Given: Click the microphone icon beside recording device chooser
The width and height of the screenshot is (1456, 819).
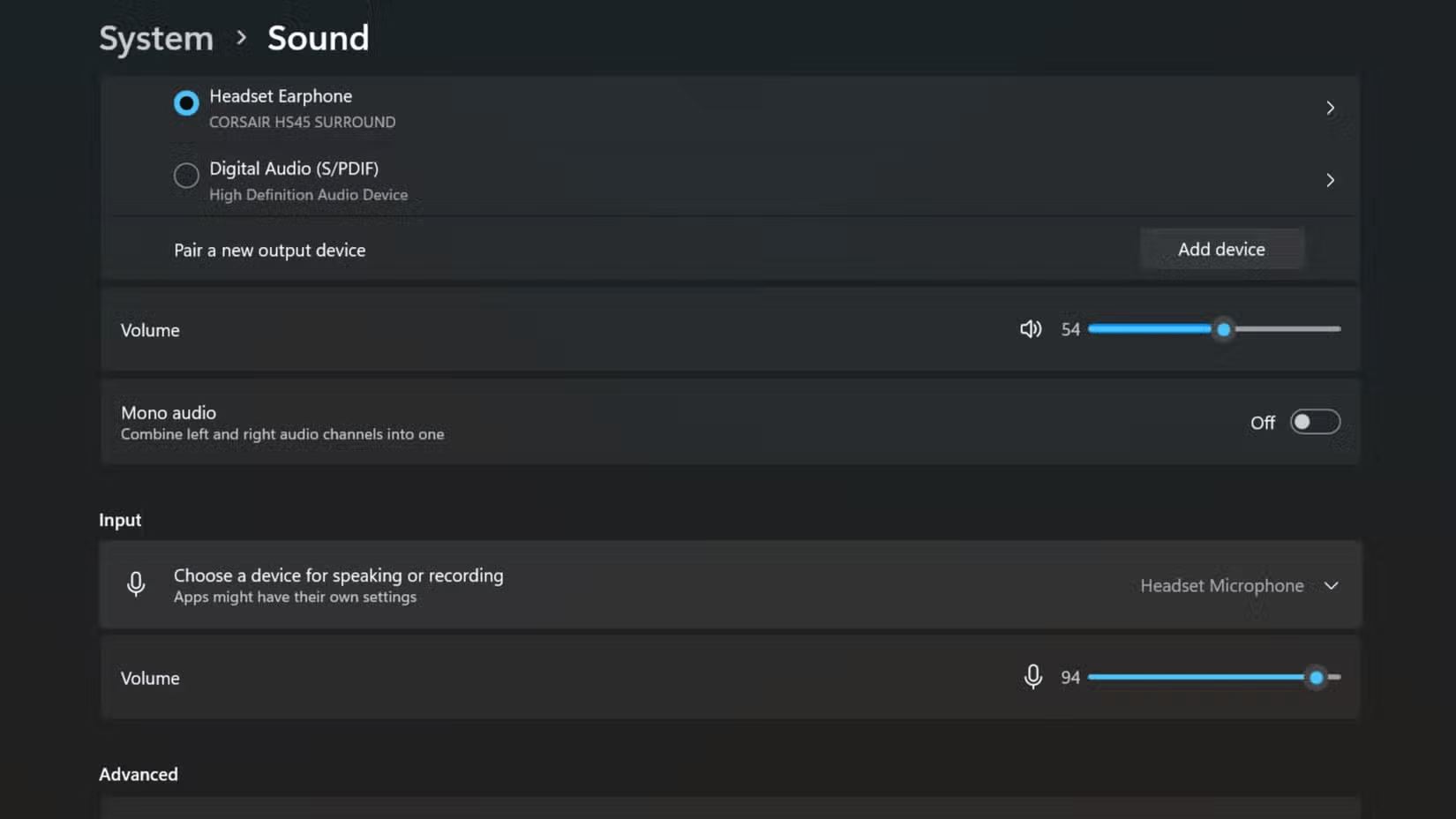Looking at the screenshot, I should coord(136,584).
